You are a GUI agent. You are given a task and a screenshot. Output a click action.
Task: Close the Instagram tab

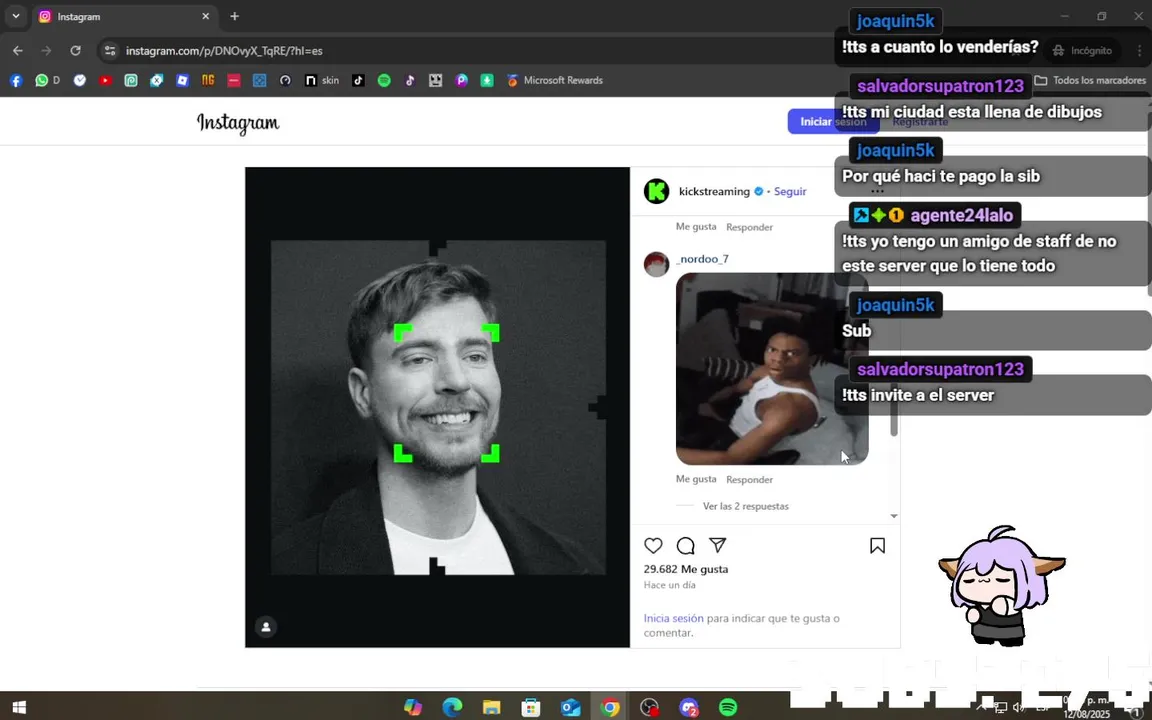pyautogui.click(x=205, y=16)
